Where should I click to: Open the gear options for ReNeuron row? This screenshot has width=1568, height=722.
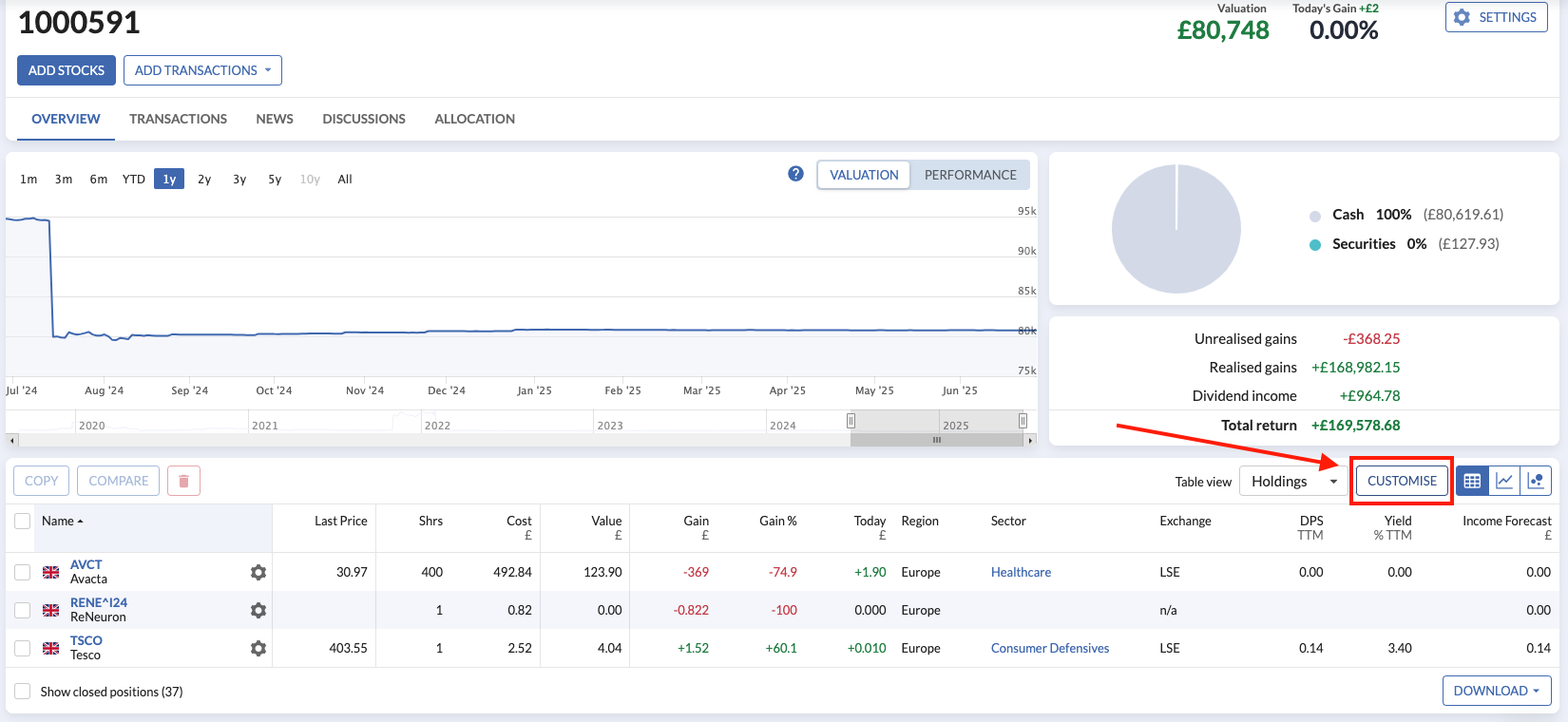tap(258, 610)
